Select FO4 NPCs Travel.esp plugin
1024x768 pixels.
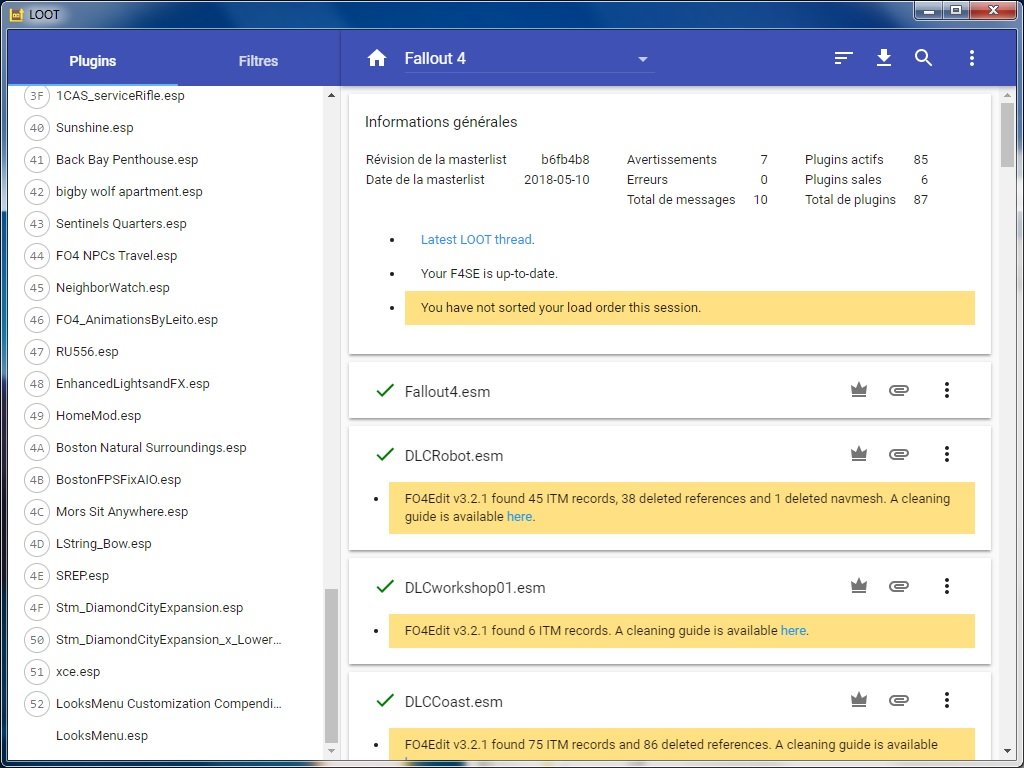click(x=116, y=256)
